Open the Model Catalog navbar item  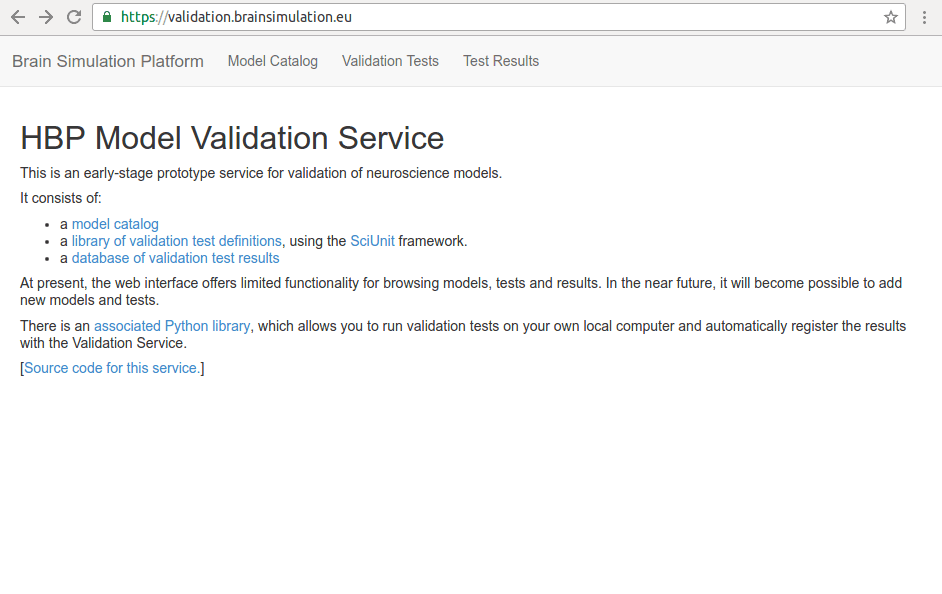[272, 61]
